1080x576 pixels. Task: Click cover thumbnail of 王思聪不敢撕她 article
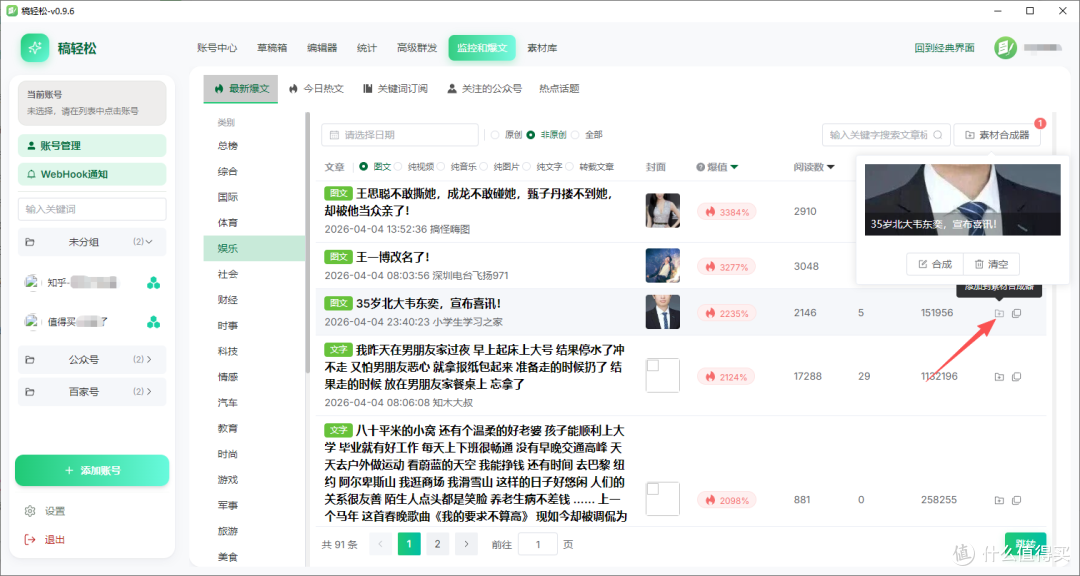click(663, 211)
